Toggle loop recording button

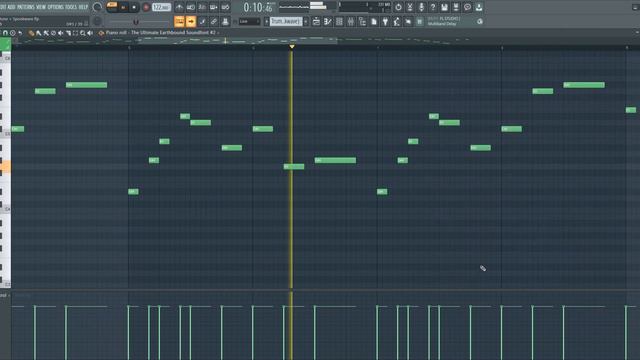[225, 7]
